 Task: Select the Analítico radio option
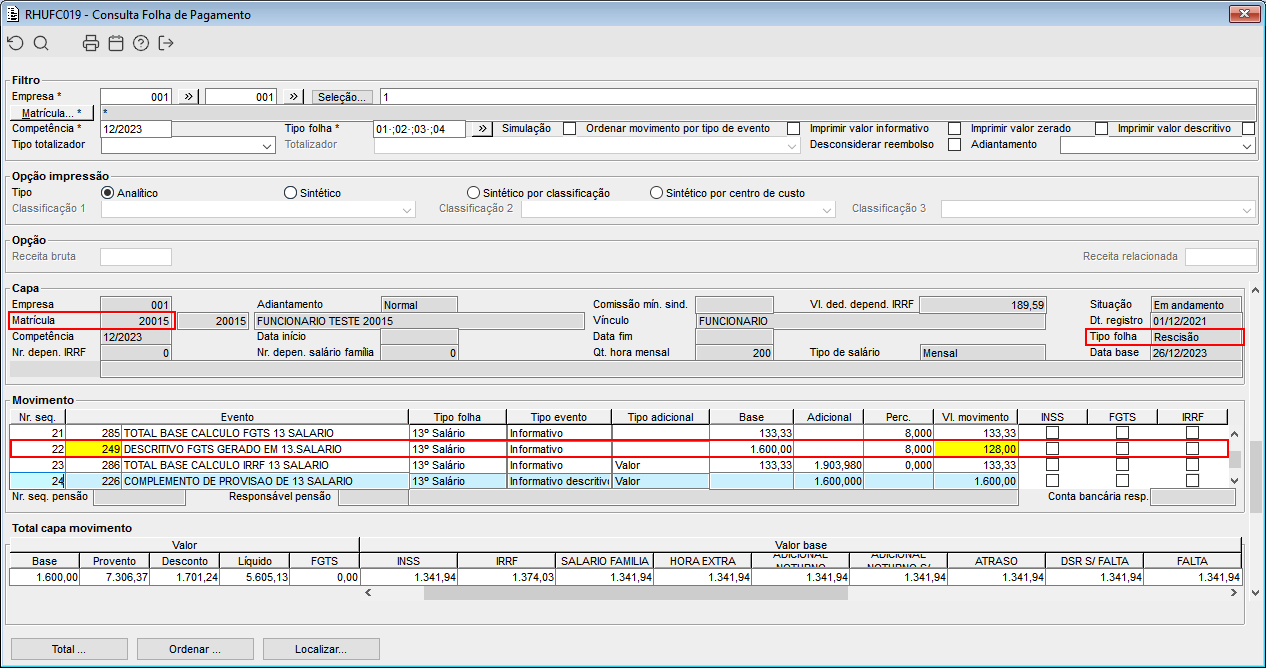point(108,193)
